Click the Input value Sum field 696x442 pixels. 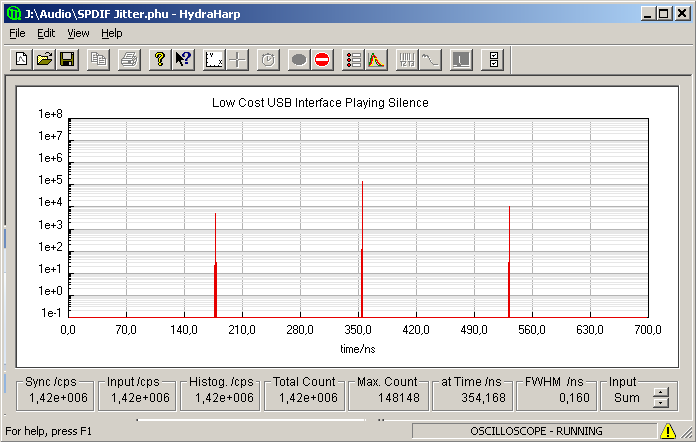[x=626, y=398]
